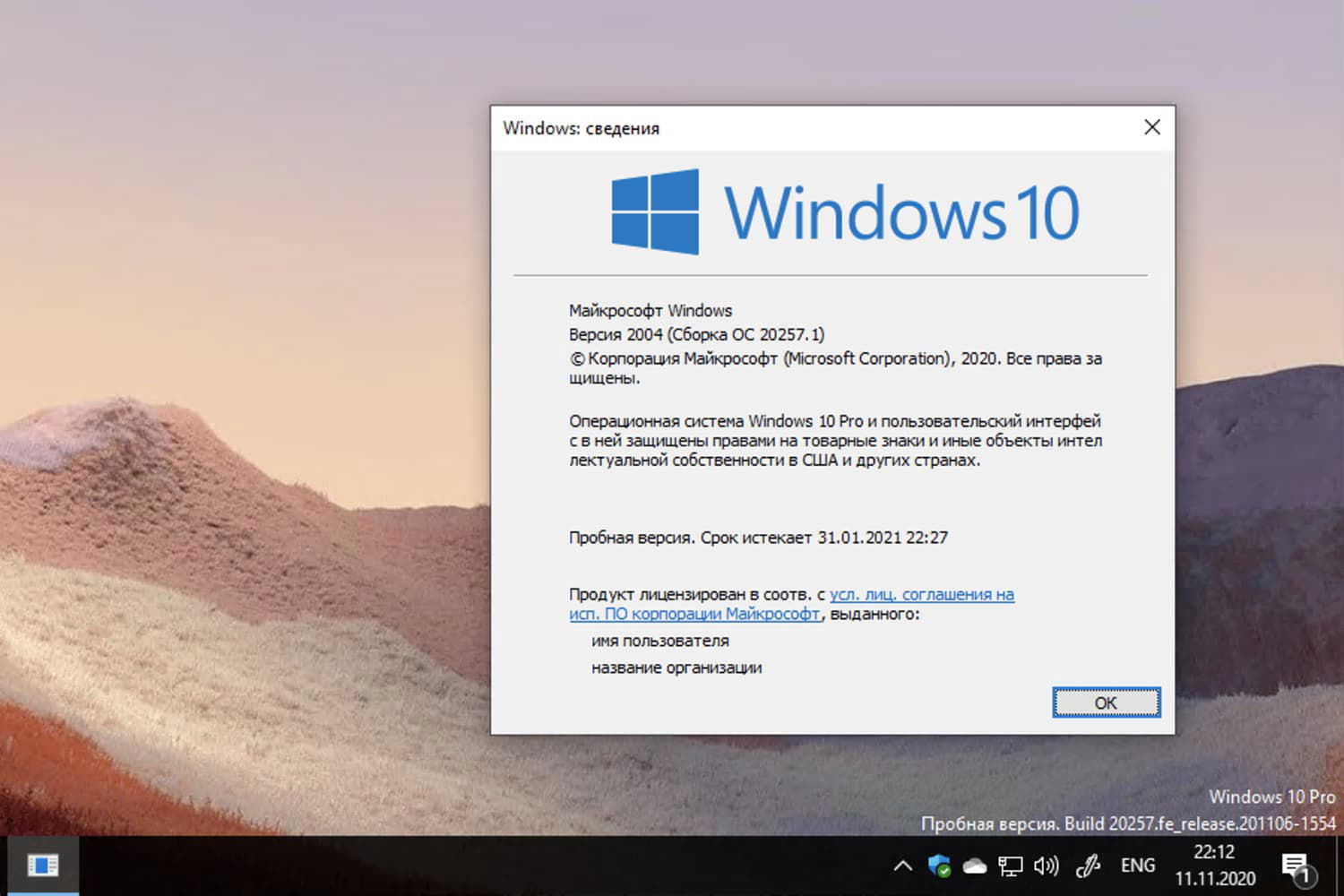Screen dimensions: 1344x896
Task: Expand hidden system tray icons chevron
Action: (902, 866)
